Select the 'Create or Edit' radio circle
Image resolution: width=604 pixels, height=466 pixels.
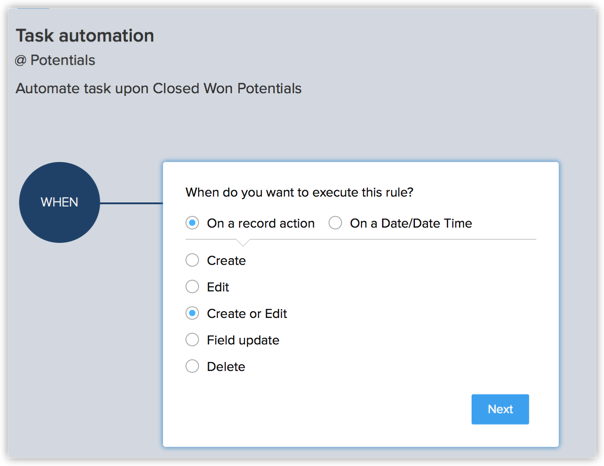[193, 313]
